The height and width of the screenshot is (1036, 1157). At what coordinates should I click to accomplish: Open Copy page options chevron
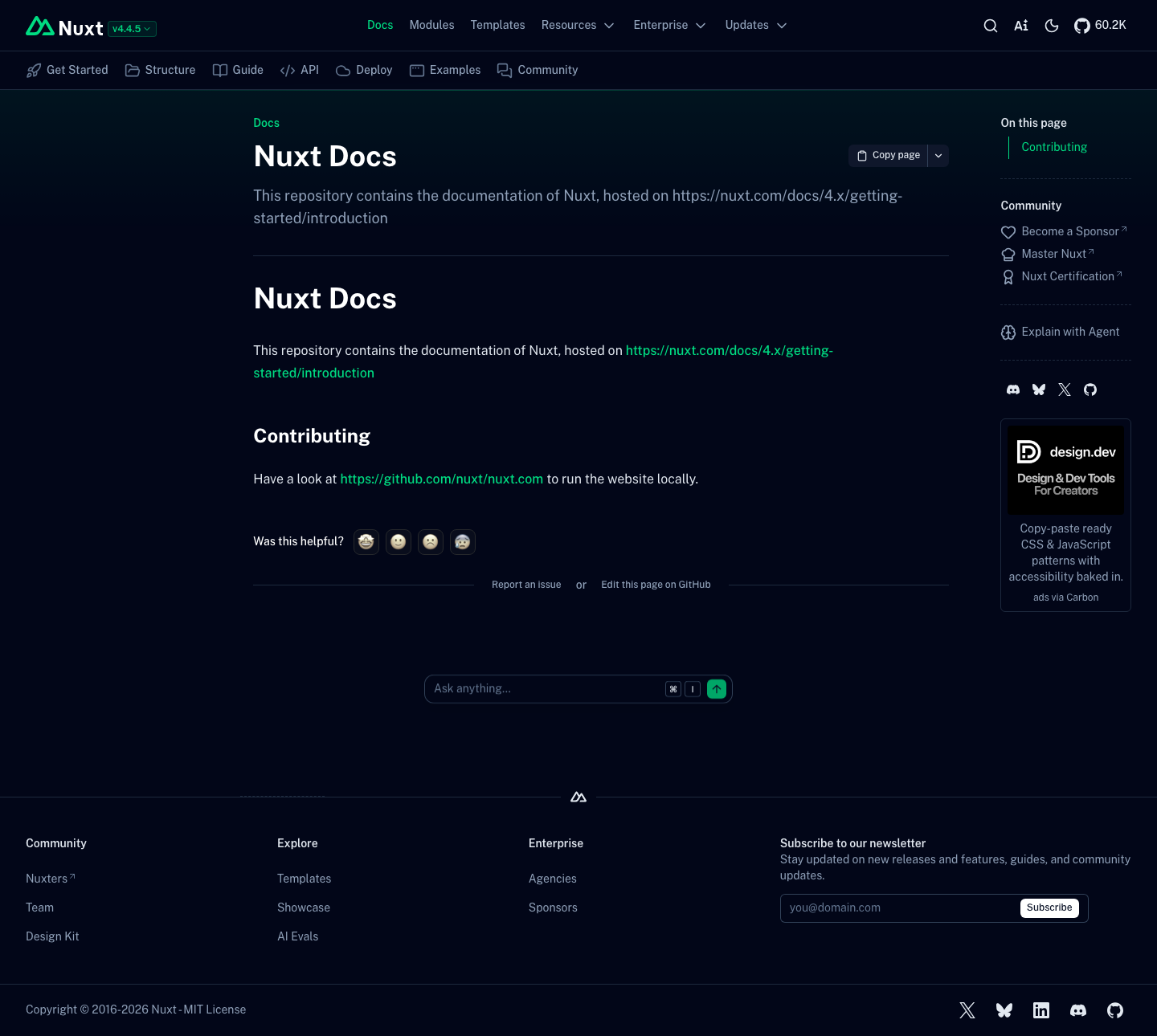[x=938, y=156]
